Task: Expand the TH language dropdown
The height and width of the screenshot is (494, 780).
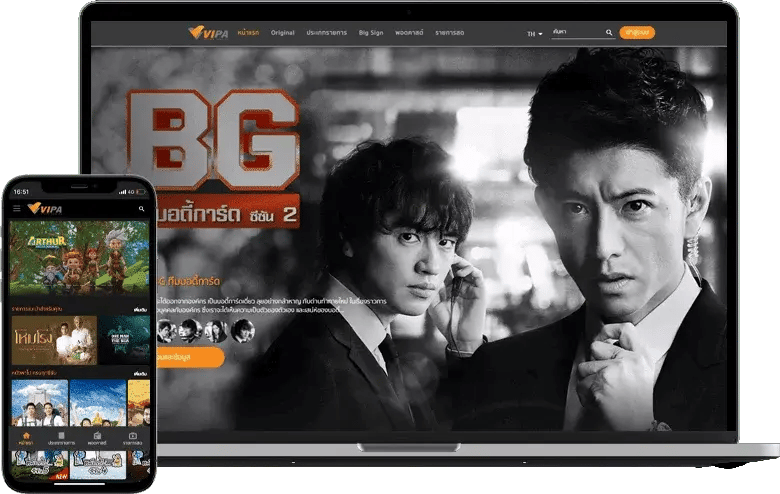Action: [535, 34]
